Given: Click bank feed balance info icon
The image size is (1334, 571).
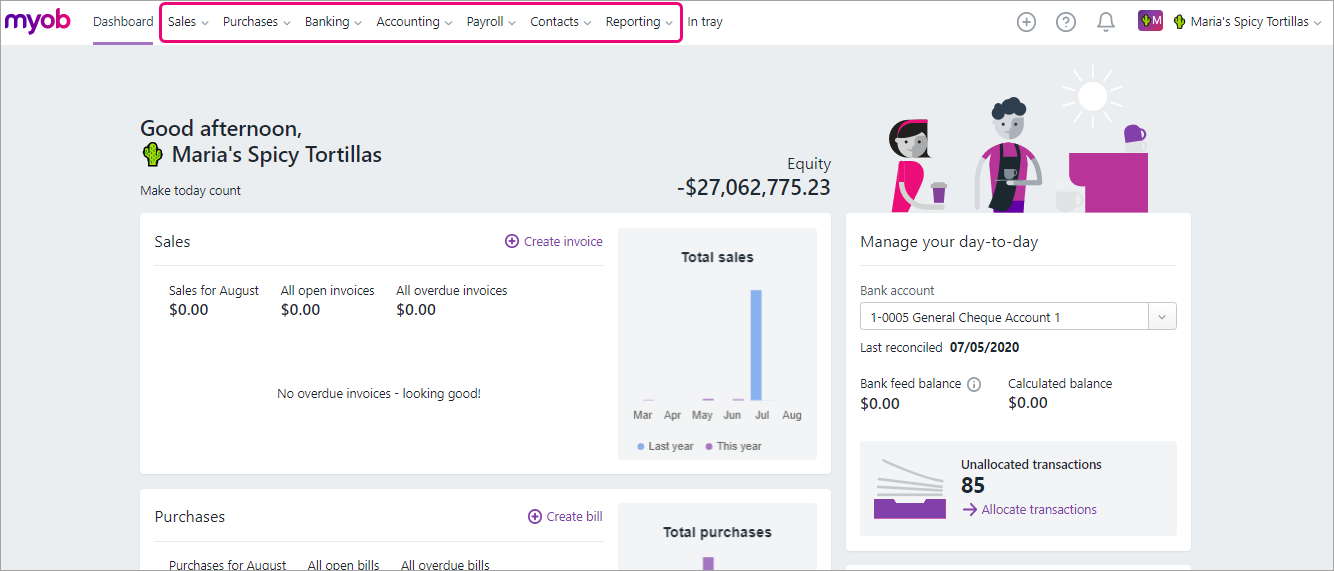Looking at the screenshot, I should tap(974, 384).
